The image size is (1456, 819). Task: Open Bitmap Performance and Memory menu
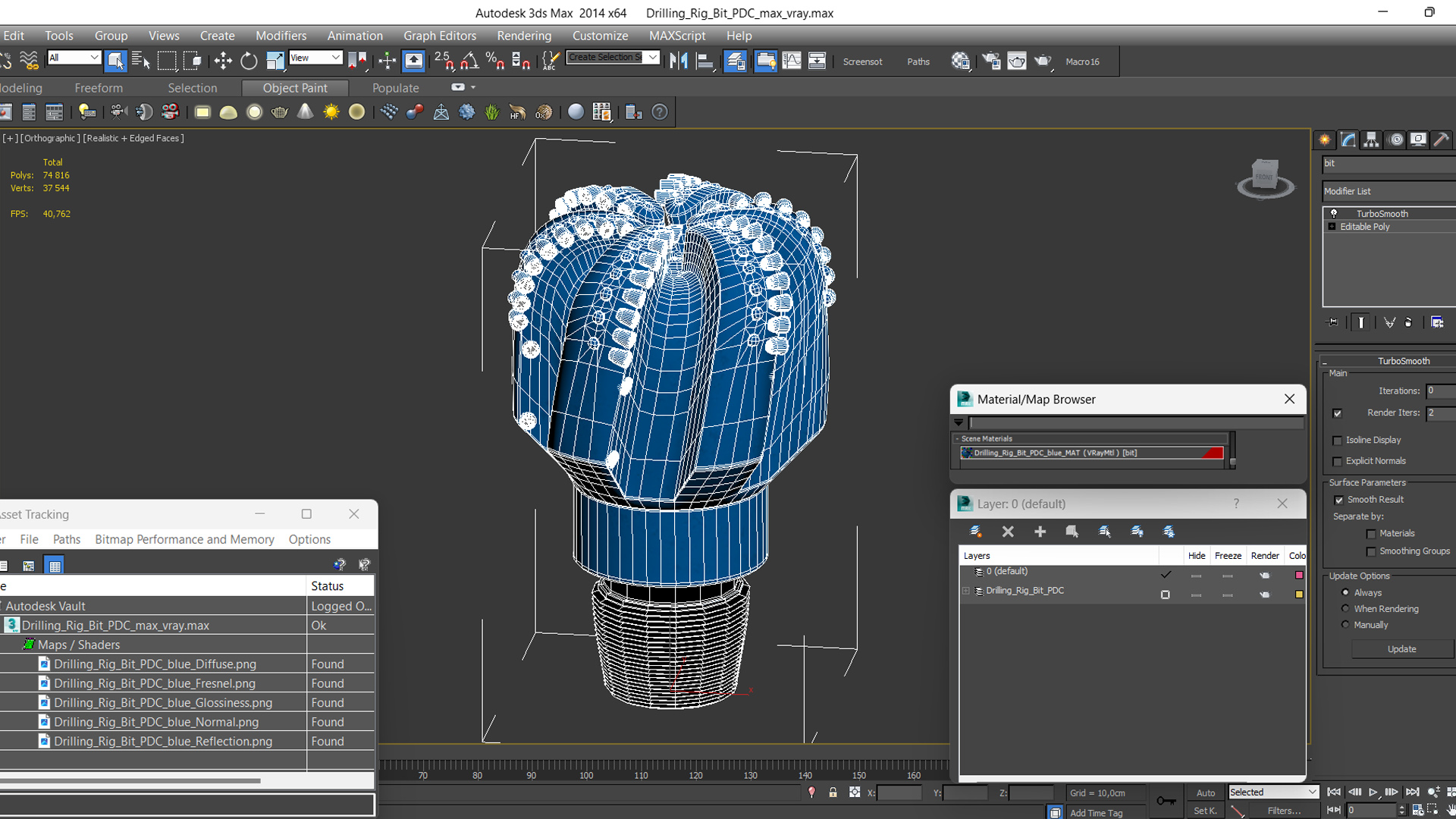184,539
